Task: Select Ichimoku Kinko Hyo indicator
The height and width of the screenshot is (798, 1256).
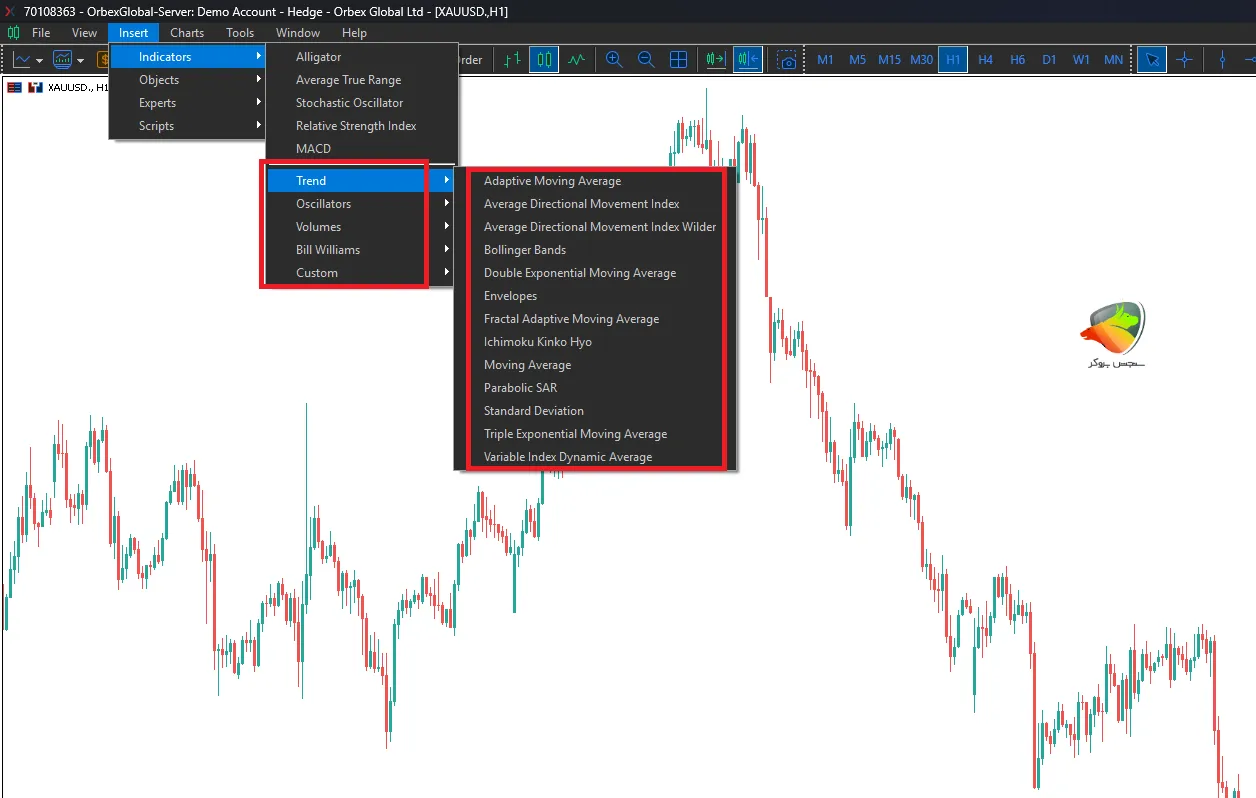Action: (x=537, y=342)
